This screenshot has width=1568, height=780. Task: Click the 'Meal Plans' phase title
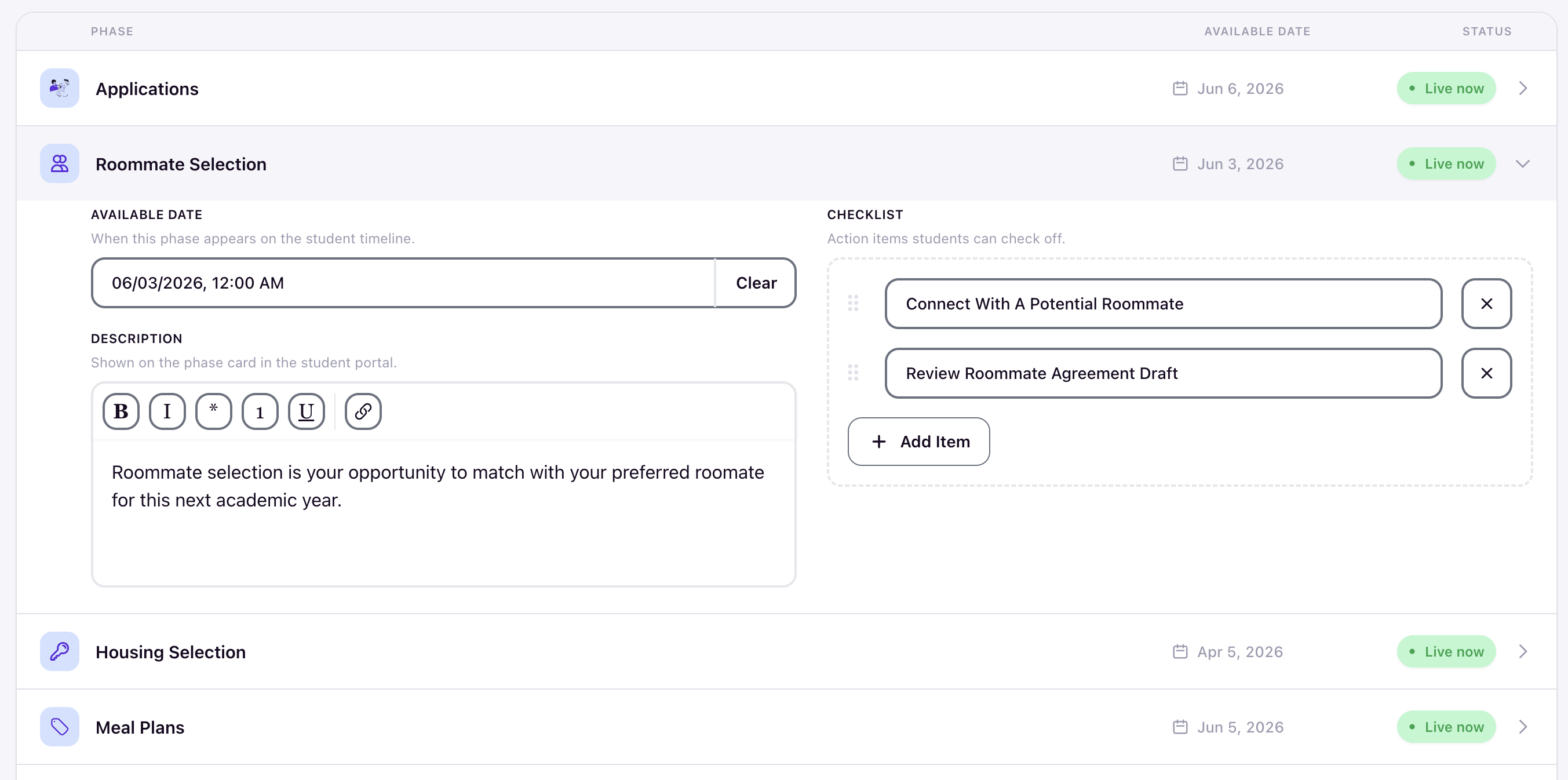point(140,728)
